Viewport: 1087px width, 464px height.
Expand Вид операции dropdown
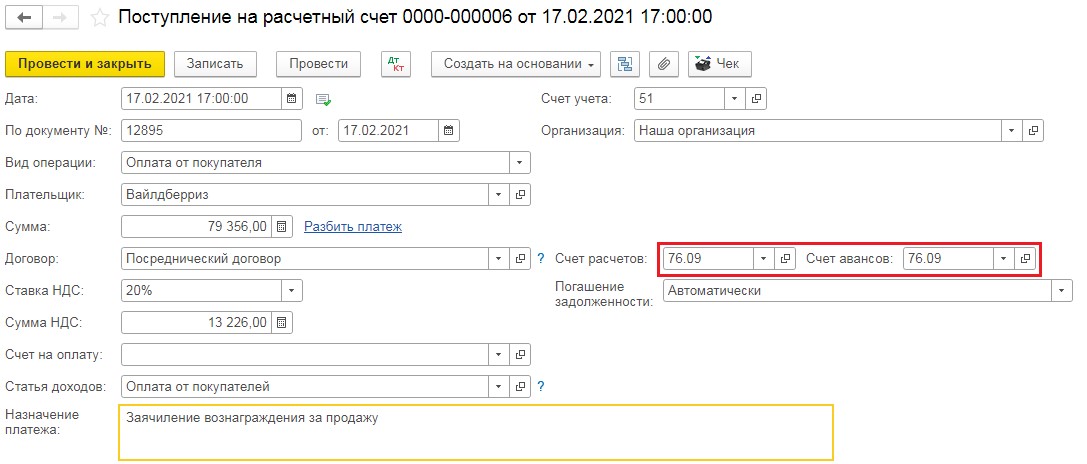click(520, 163)
